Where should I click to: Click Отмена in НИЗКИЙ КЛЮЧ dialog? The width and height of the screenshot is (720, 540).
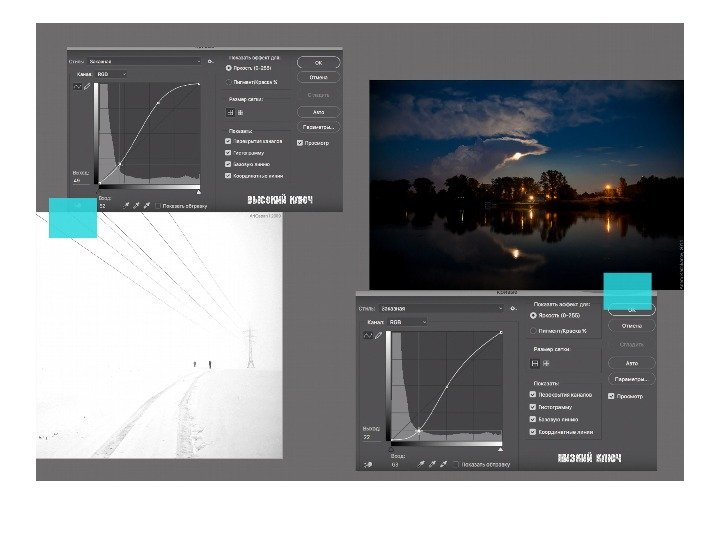tap(632, 326)
